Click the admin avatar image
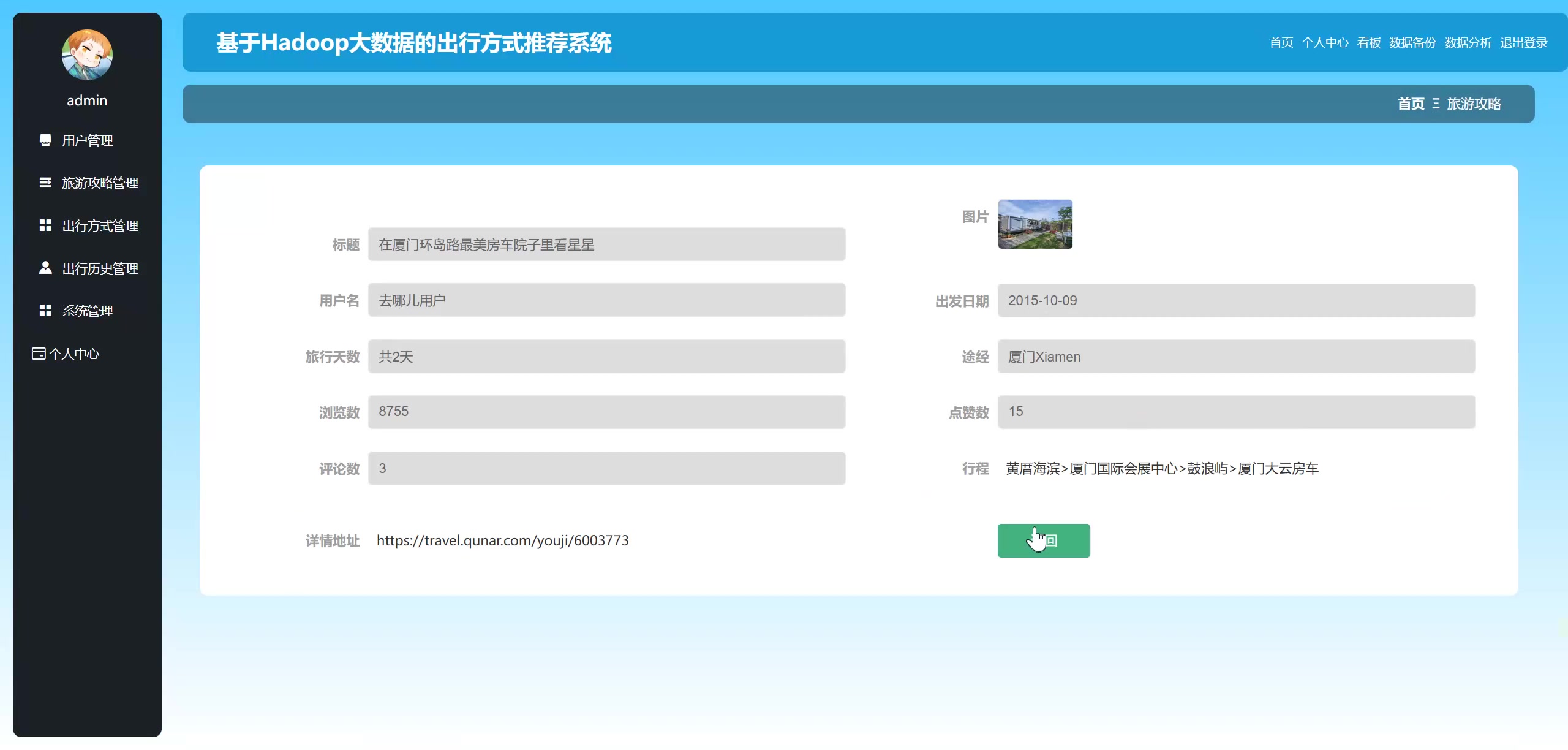The height and width of the screenshot is (750, 1568). pos(87,55)
